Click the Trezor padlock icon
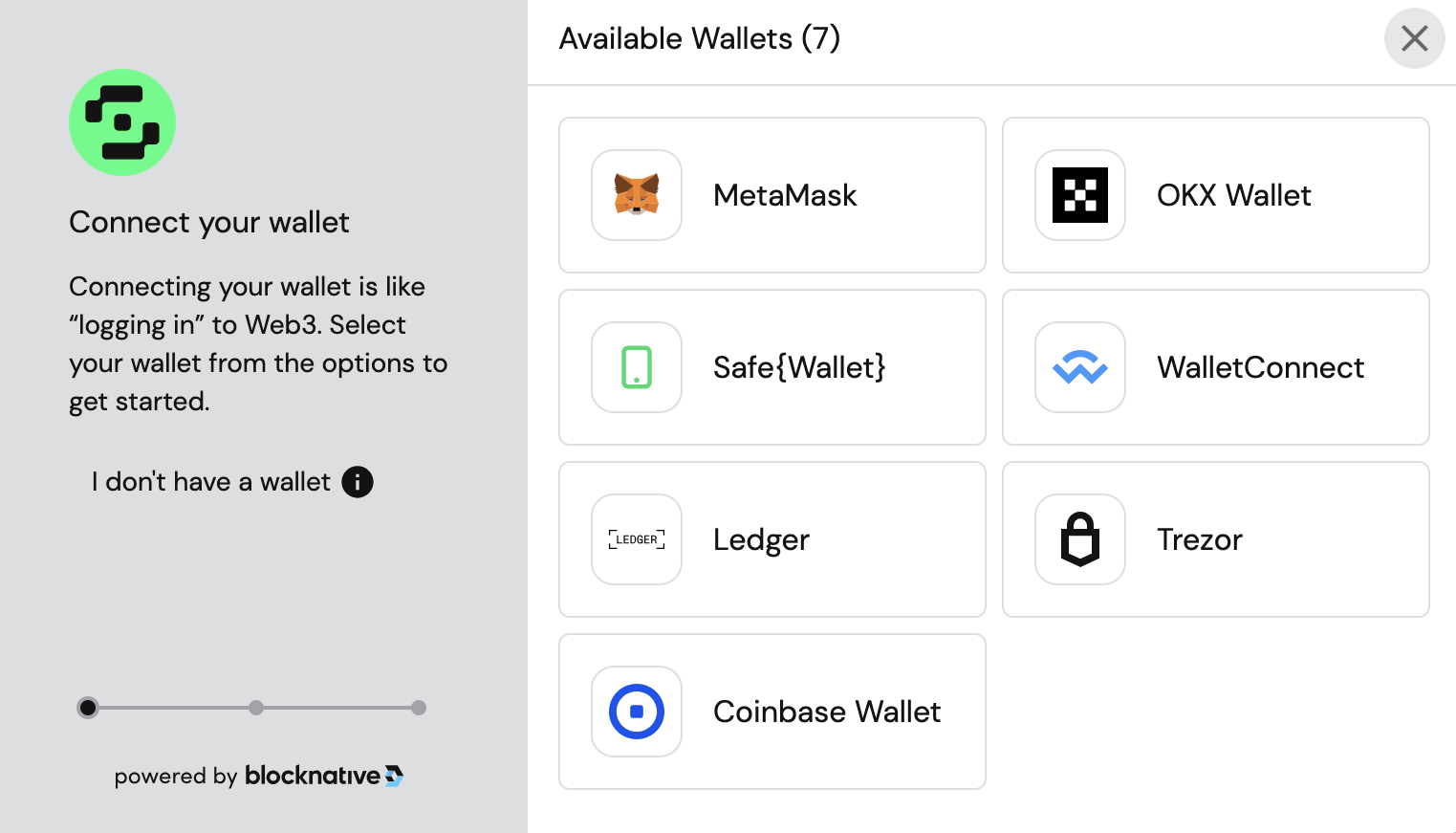Viewport: 1456px width, 833px height. coord(1080,539)
